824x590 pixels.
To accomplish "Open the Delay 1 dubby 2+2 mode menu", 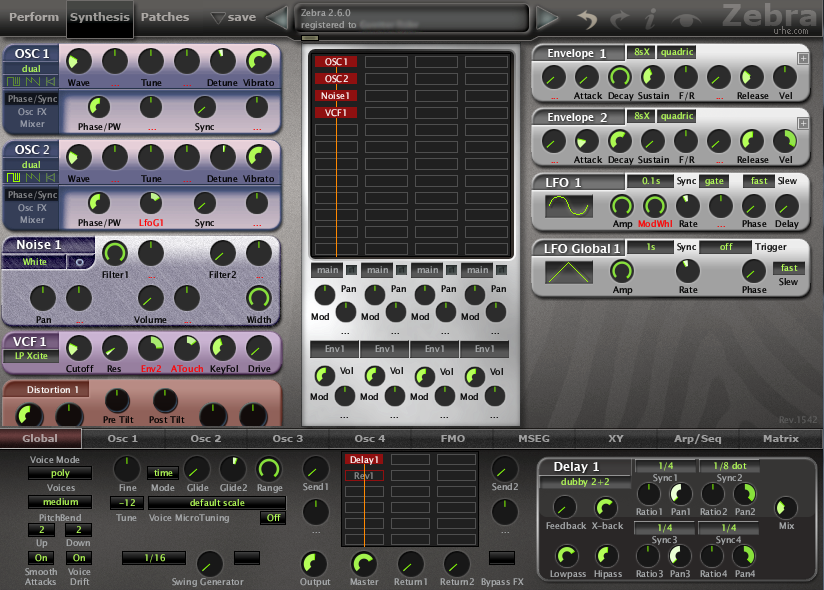I will (x=585, y=482).
